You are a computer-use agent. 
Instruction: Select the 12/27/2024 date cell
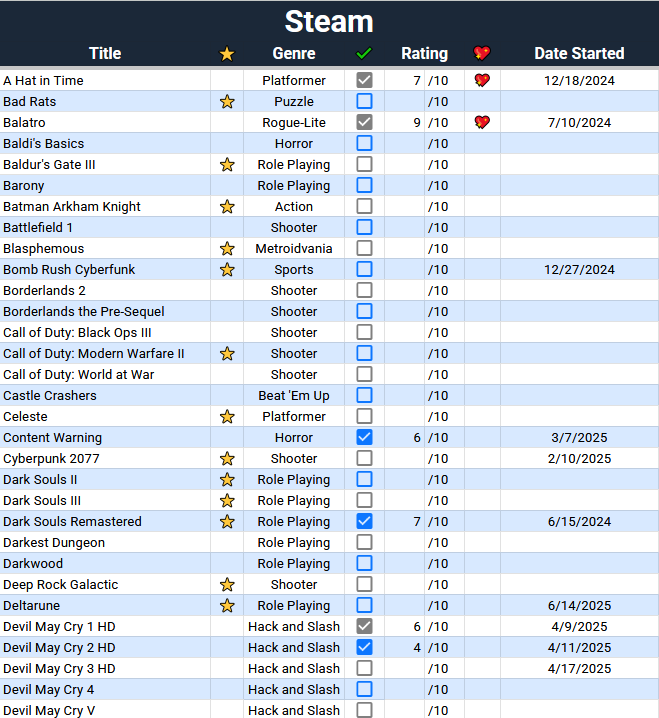pyautogui.click(x=579, y=269)
